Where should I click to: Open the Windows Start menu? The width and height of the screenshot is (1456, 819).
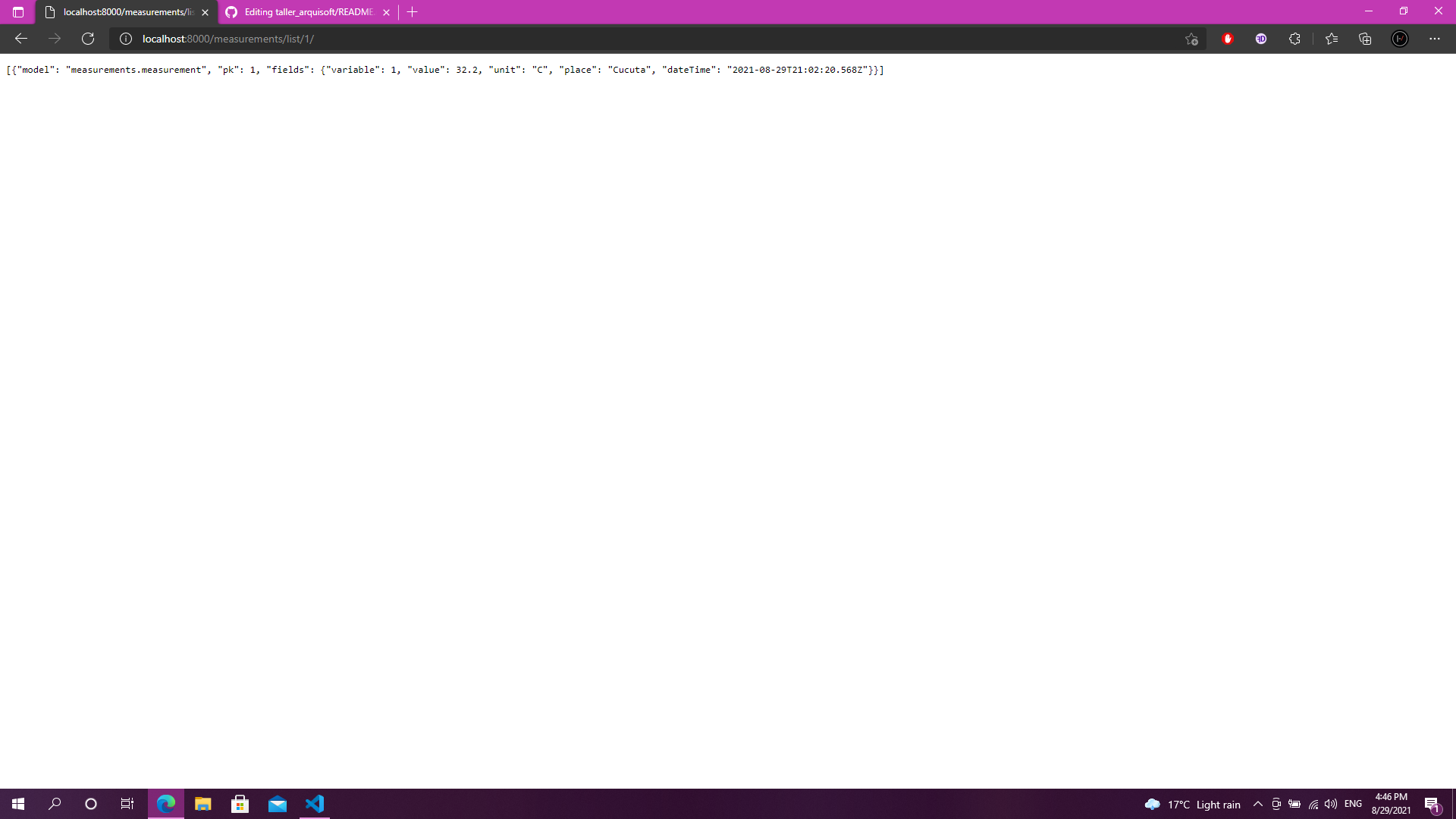(18, 804)
